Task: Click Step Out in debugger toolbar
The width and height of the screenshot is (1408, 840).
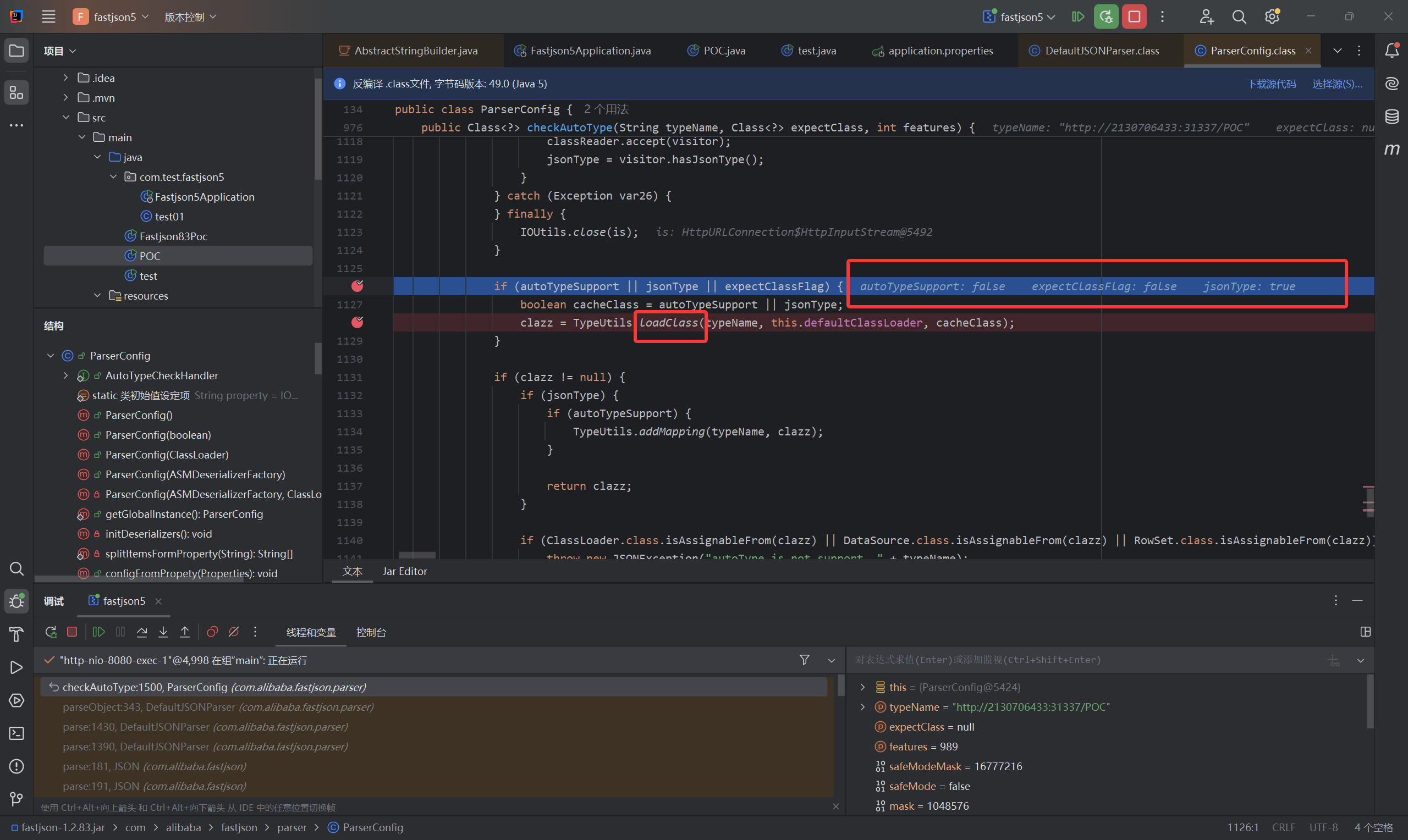Action: click(x=185, y=632)
